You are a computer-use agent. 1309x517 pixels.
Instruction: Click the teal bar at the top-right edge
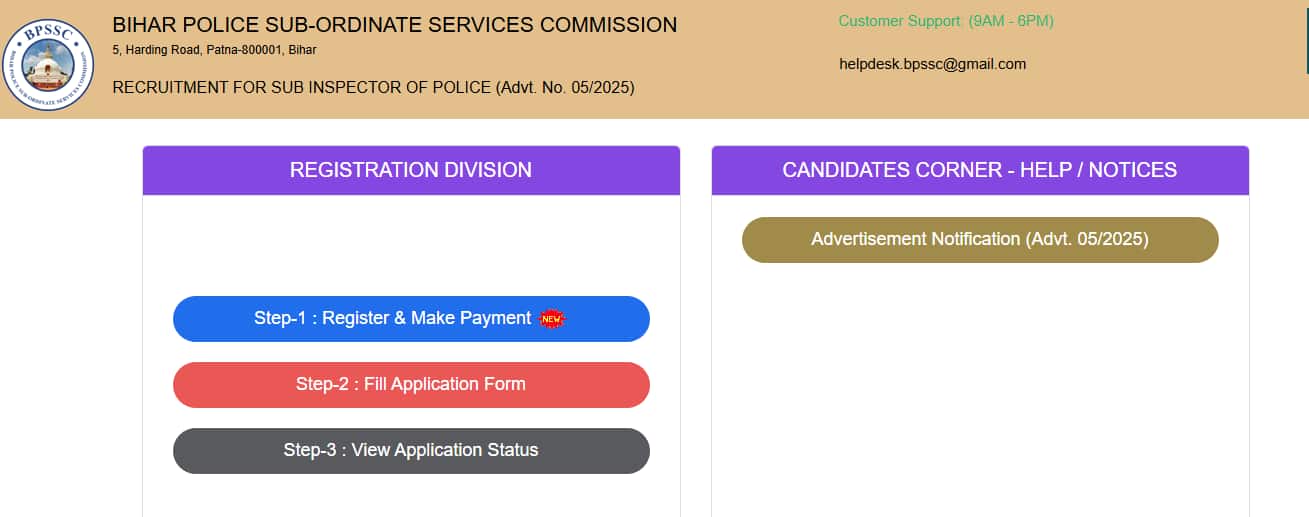pyautogui.click(x=1306, y=36)
